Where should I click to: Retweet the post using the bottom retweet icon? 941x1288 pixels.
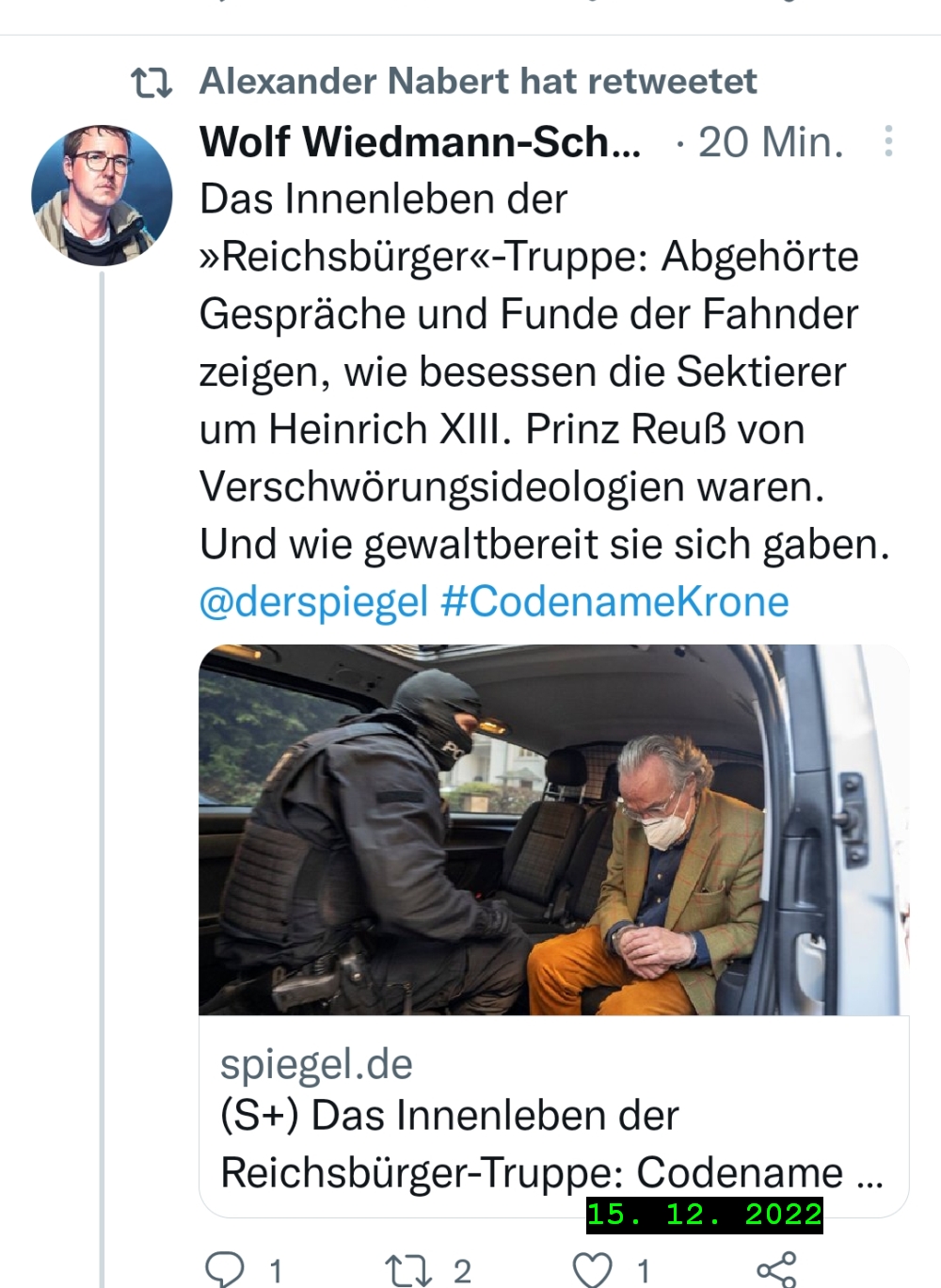pos(407,1270)
